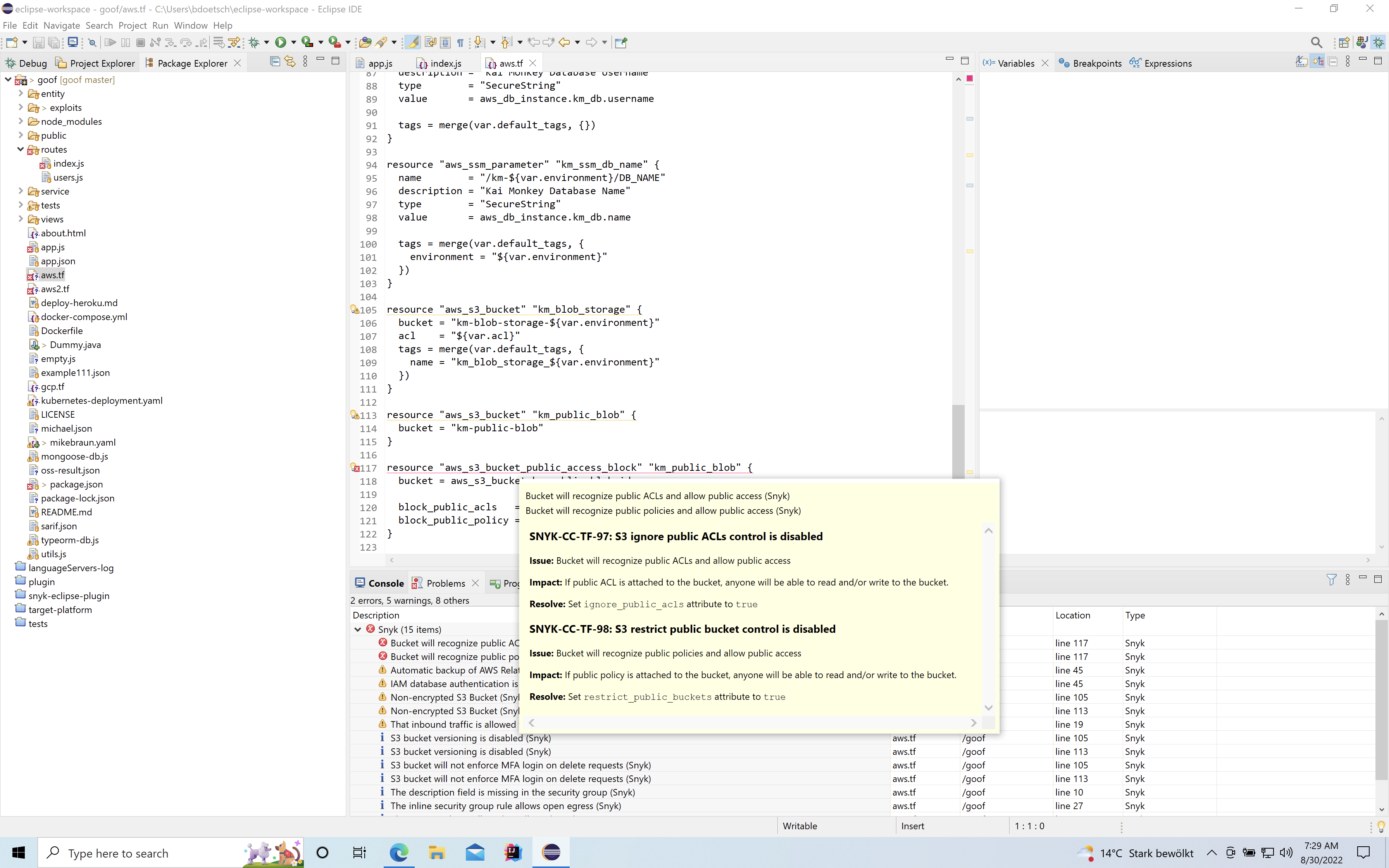
Task: Click the green Run button
Action: tap(281, 43)
